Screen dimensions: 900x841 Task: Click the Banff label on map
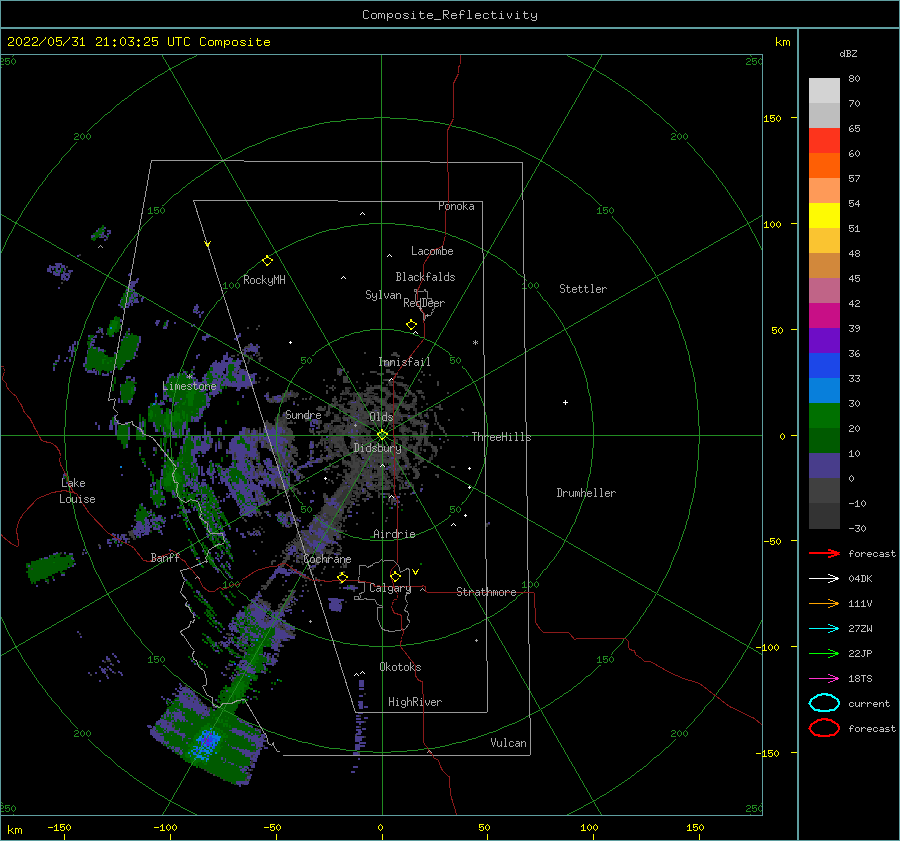pos(165,558)
